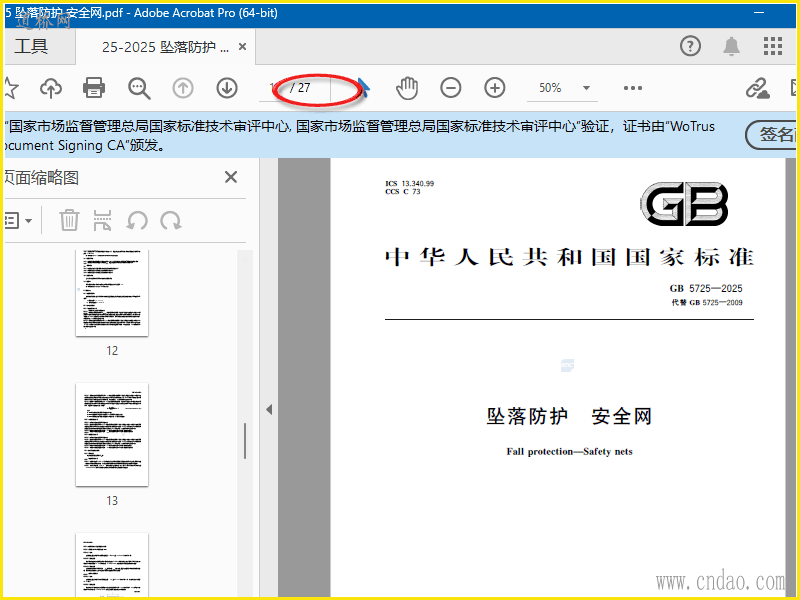Print the document with printer icon
Viewport: 800px width, 600px height.
[94, 88]
